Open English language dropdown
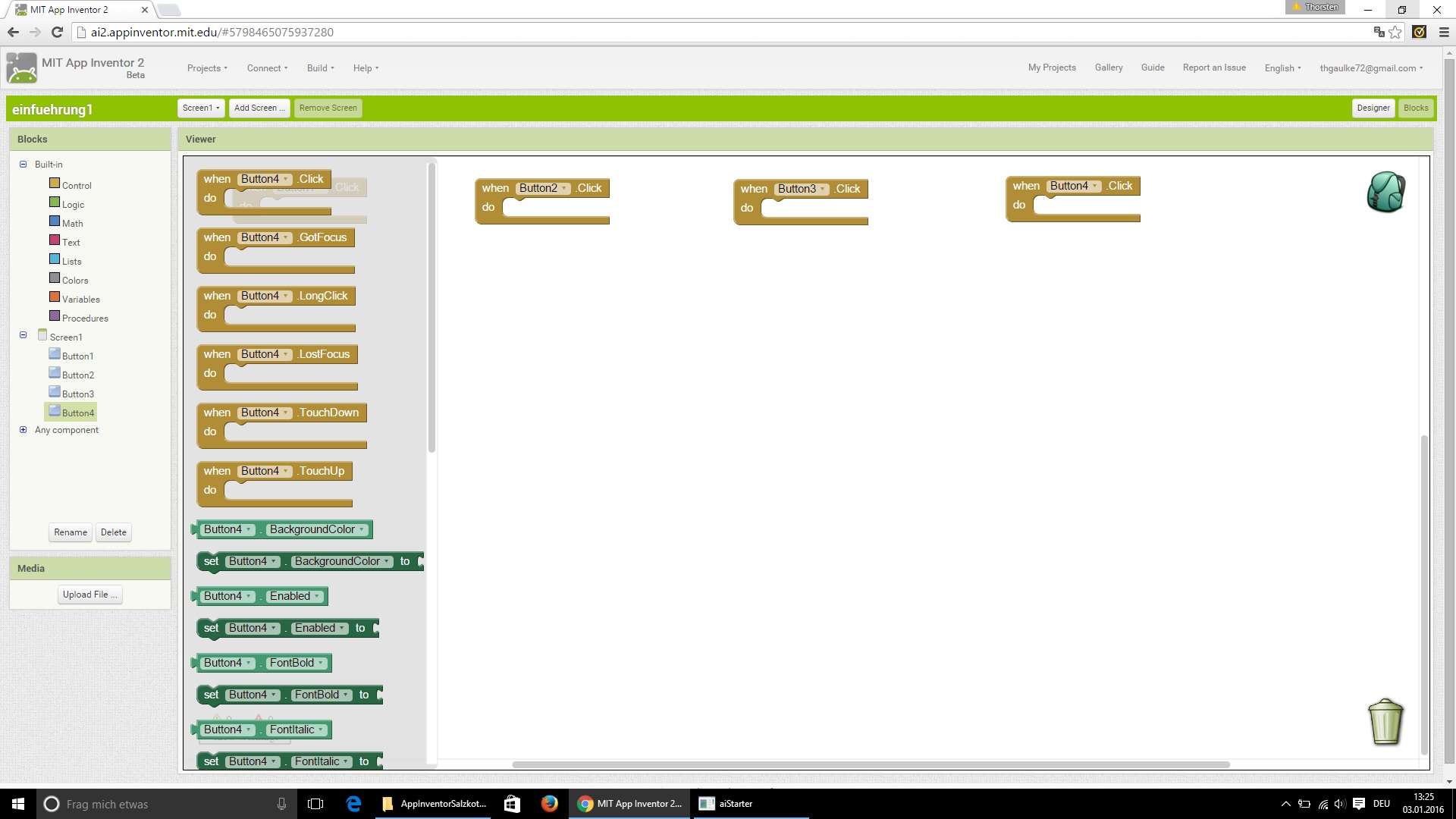Image resolution: width=1456 pixels, height=819 pixels. click(x=1282, y=68)
